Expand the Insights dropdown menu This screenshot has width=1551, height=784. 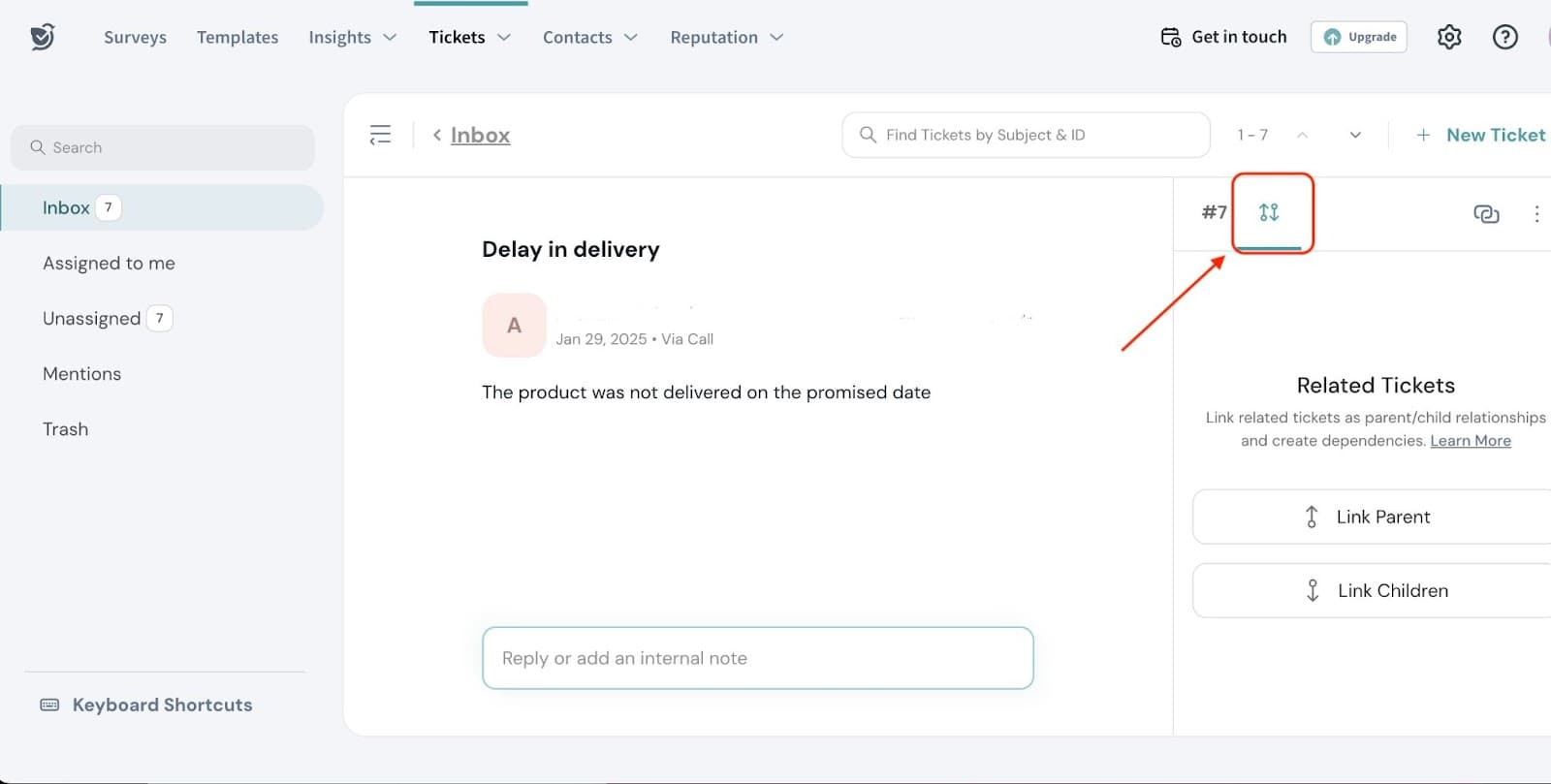click(353, 37)
